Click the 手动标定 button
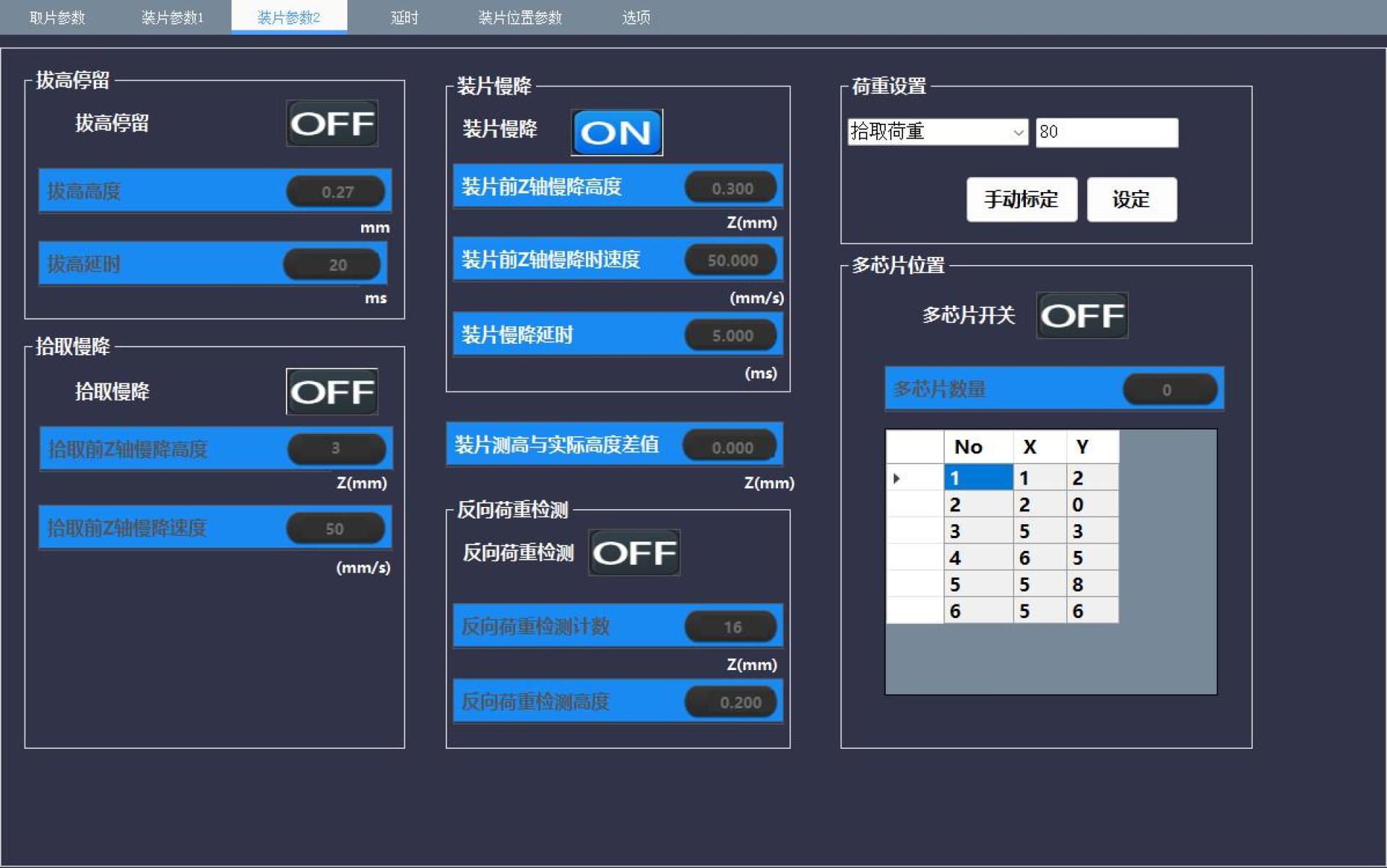 [x=1021, y=199]
